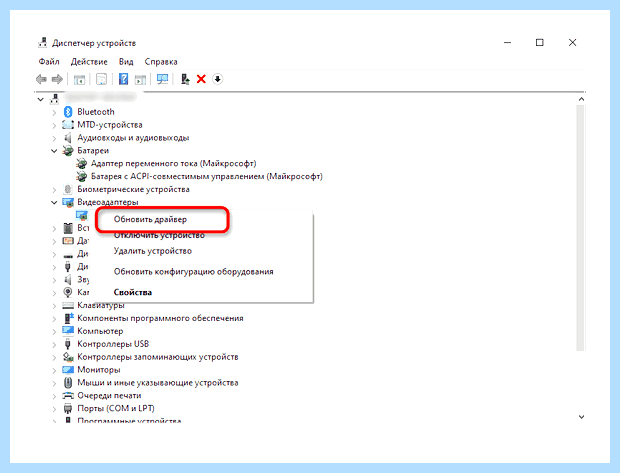Click the display adapters category icon
The height and width of the screenshot is (473, 620).
click(68, 202)
